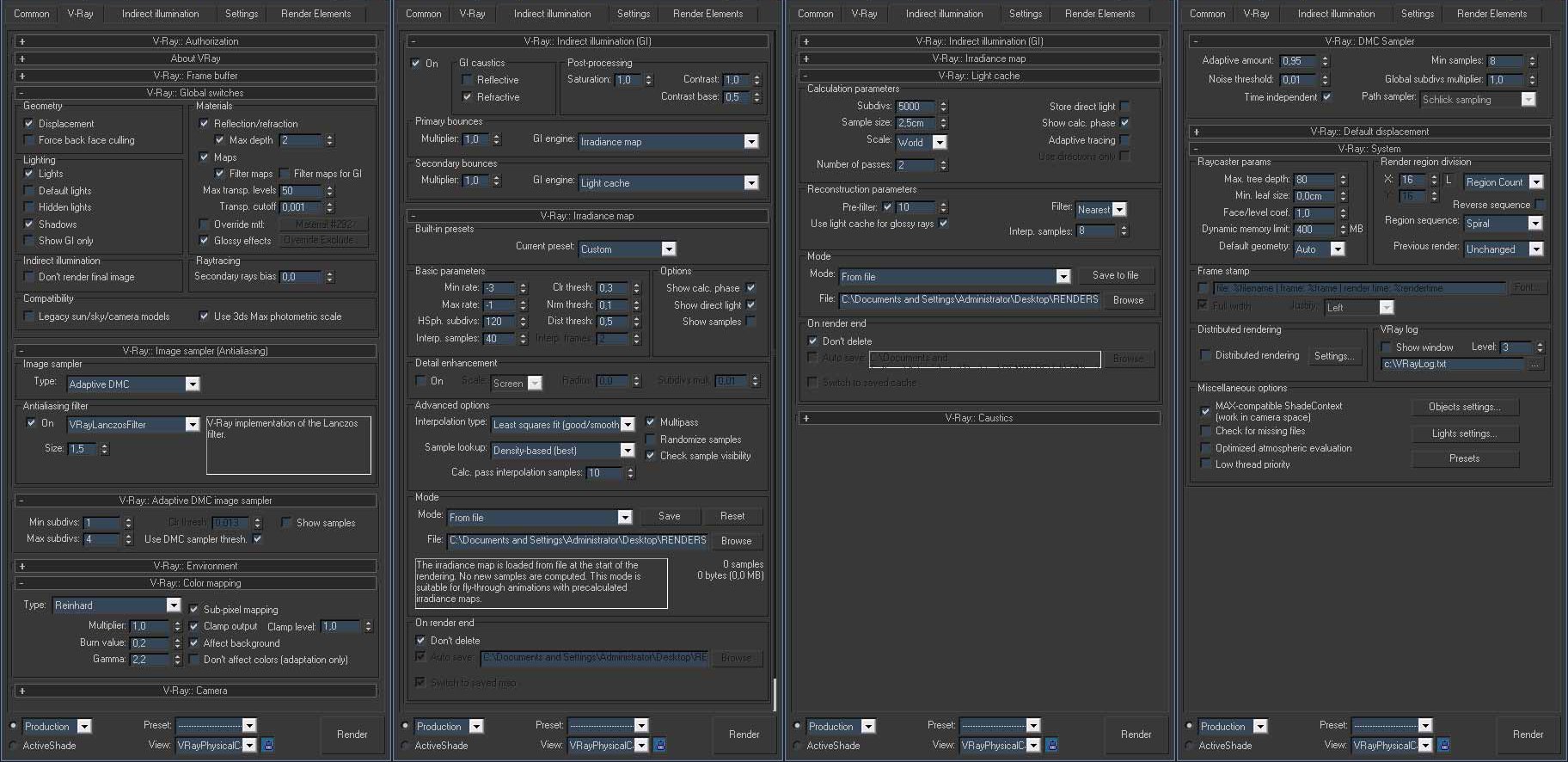
Task: Toggle Sub-pixel mapping checkbox
Action: [x=194, y=609]
